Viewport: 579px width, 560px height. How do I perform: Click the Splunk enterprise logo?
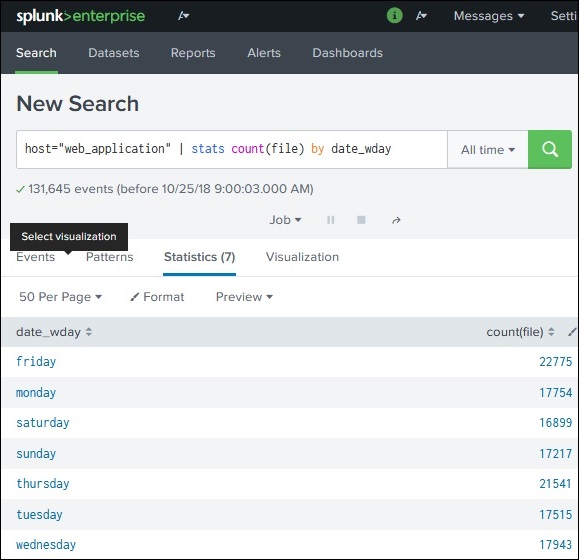click(80, 16)
